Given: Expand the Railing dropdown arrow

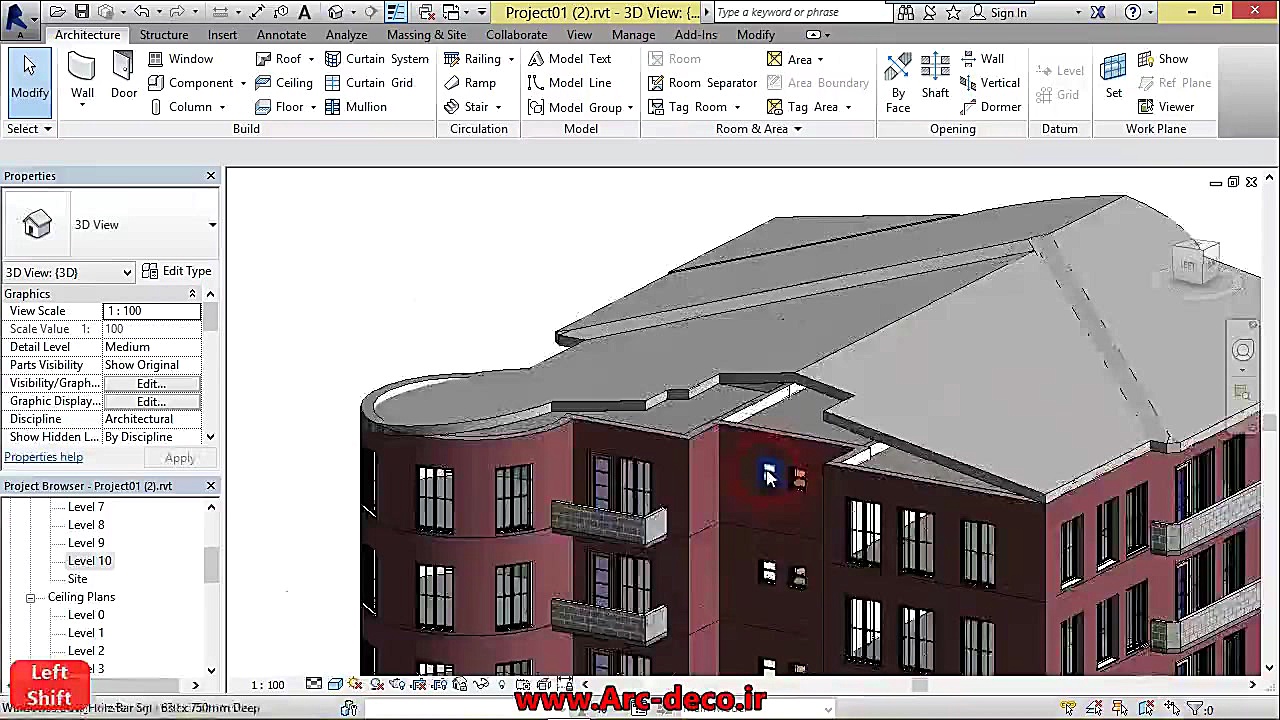Looking at the screenshot, I should [511, 59].
